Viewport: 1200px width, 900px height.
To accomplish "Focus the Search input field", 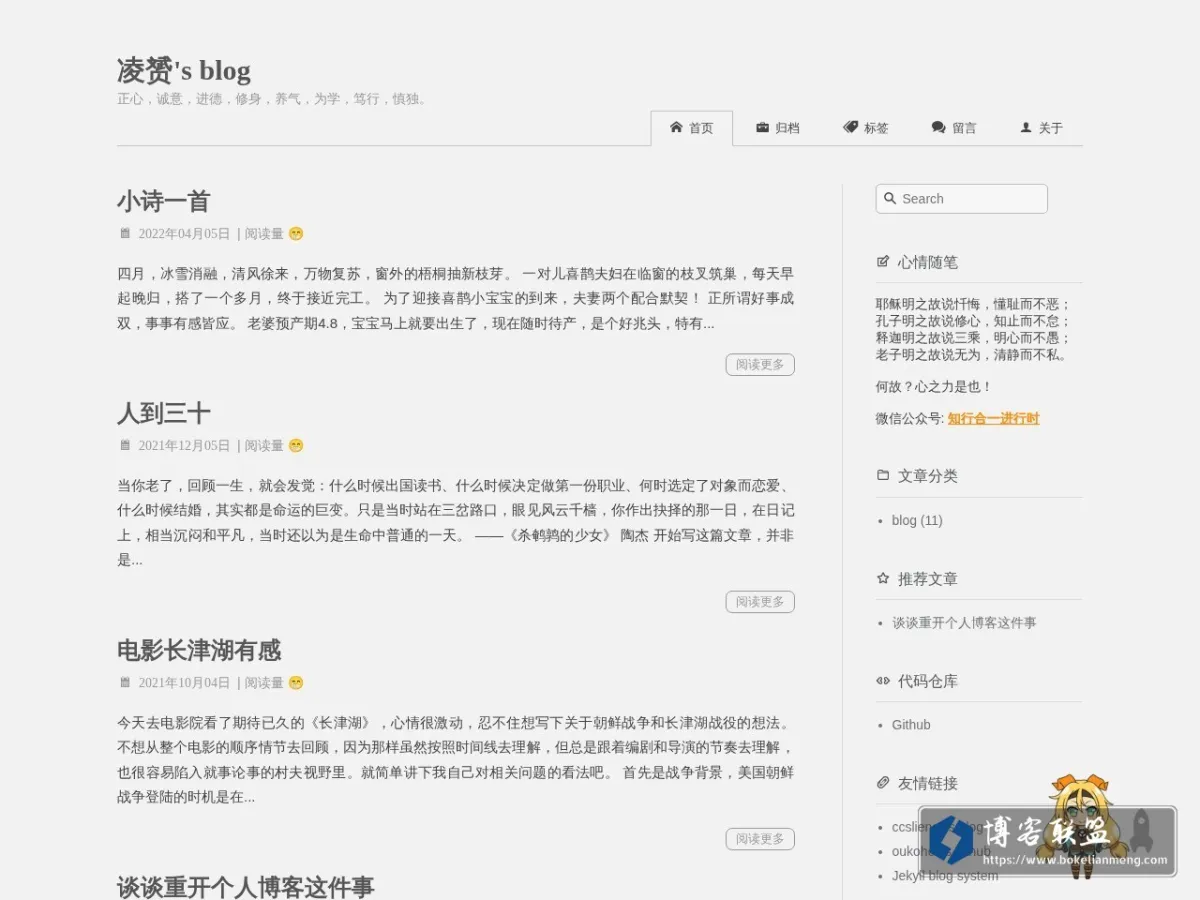I will (x=962, y=199).
